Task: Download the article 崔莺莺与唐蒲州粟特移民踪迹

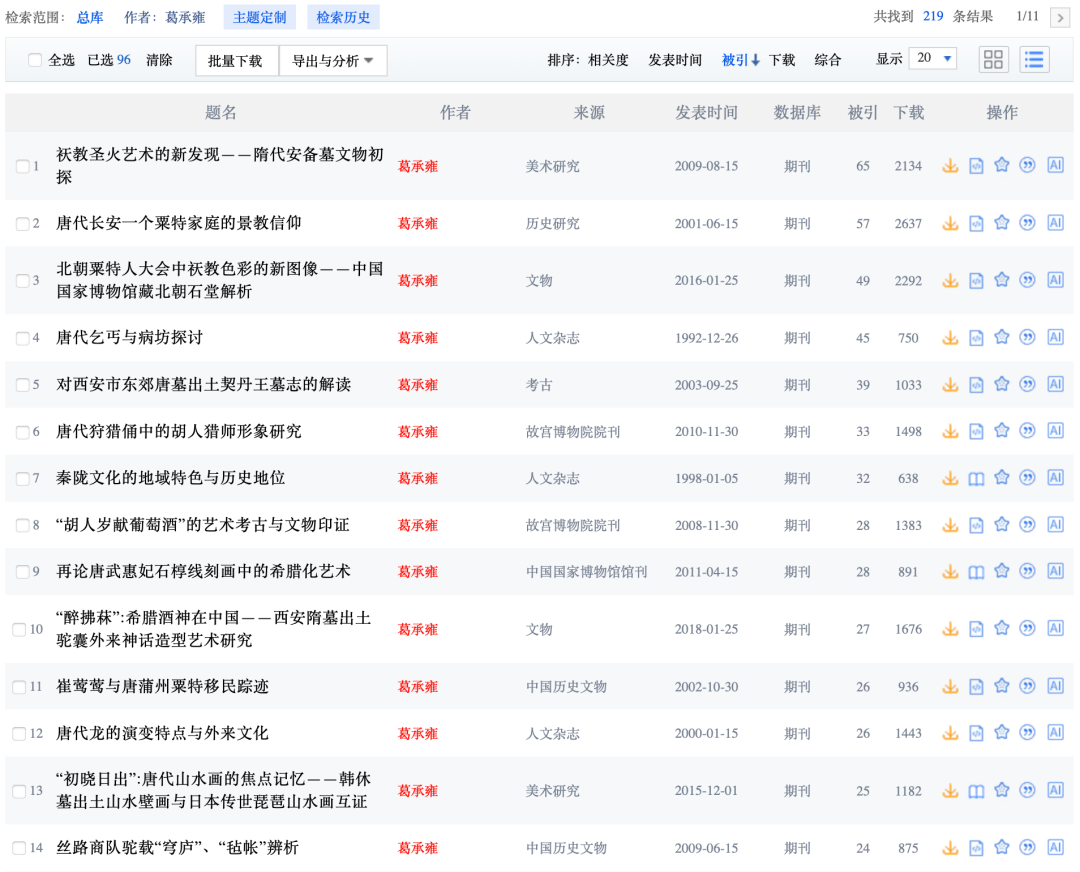Action: 951,687
